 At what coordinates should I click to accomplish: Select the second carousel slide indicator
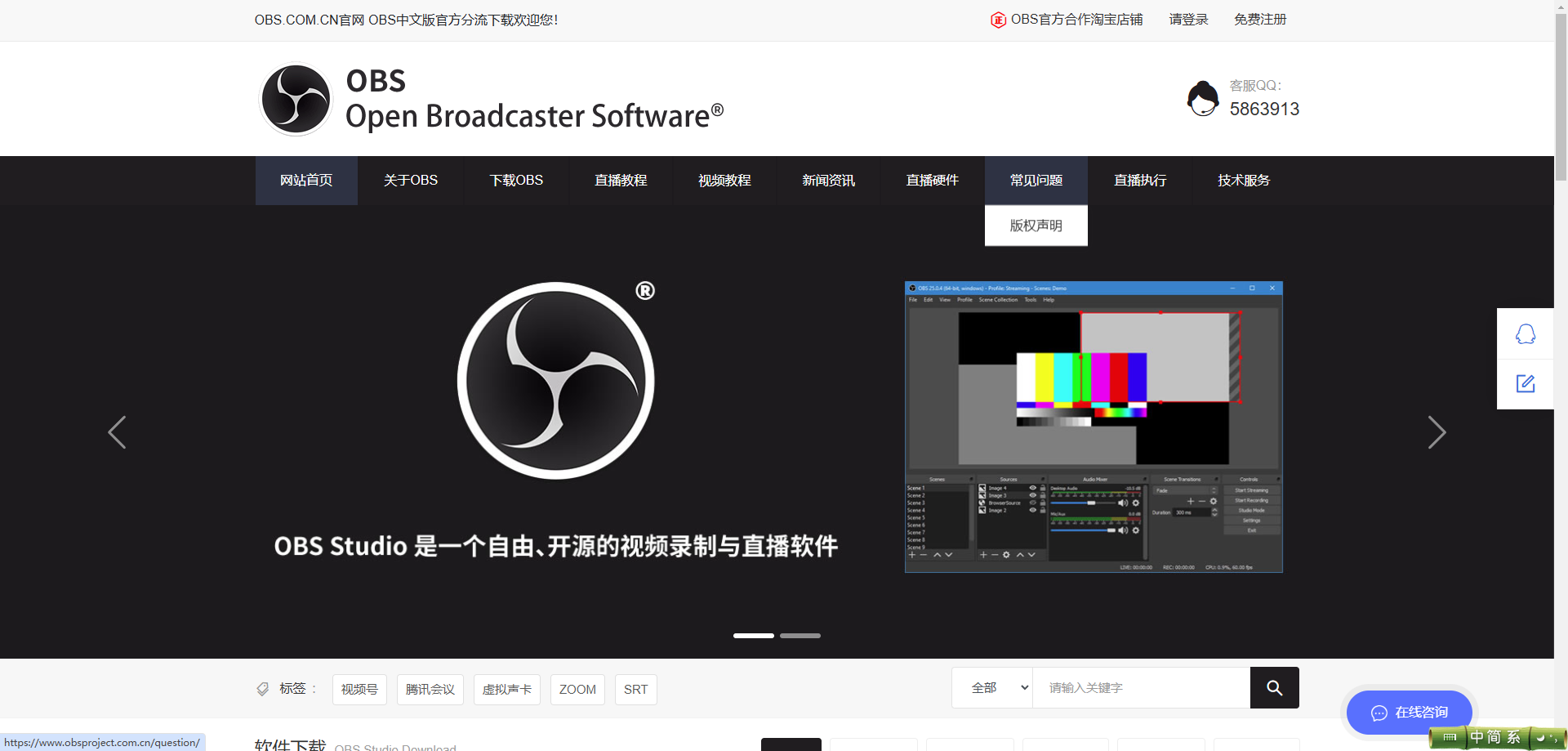point(800,636)
